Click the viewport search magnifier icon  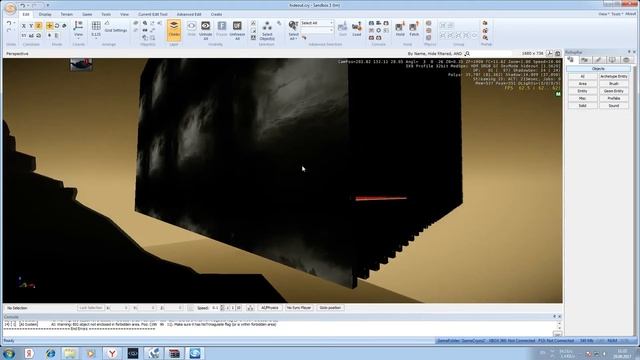coord(467,53)
